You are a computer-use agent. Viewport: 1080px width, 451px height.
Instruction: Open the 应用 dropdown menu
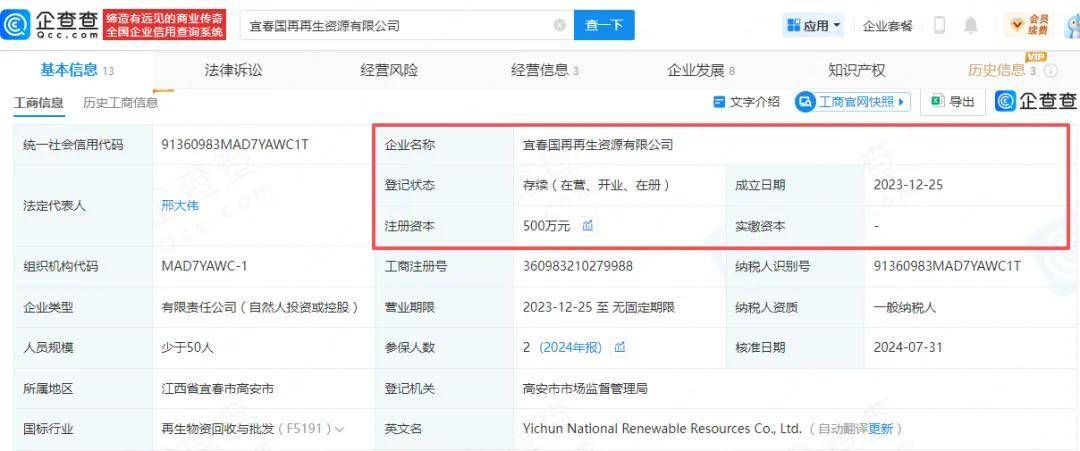click(814, 26)
